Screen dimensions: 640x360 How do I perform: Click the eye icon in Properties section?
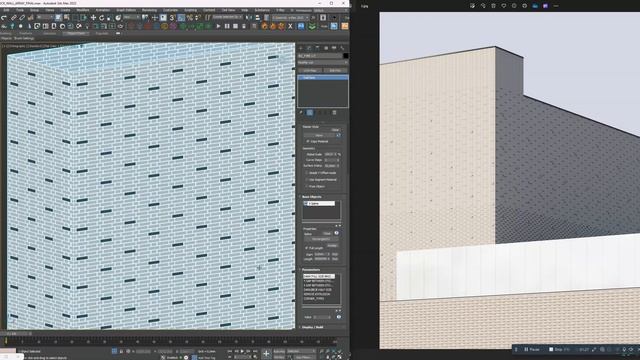337,233
